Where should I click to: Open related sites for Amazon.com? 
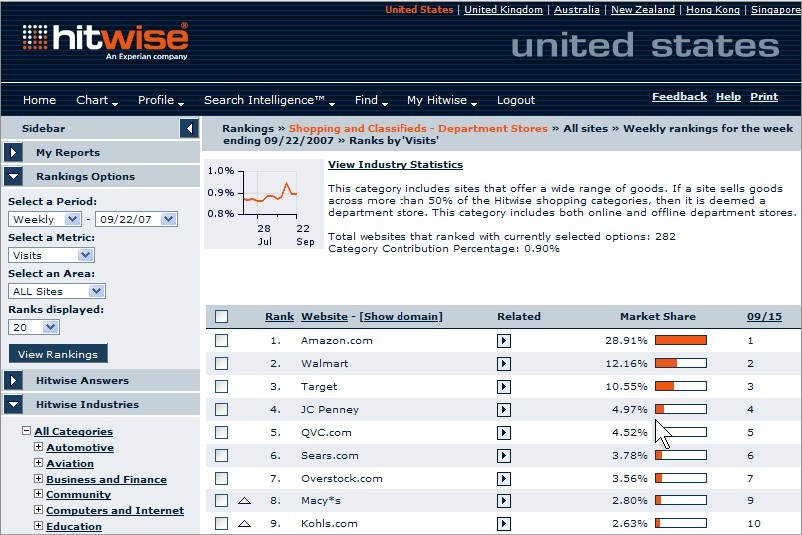(x=503, y=341)
